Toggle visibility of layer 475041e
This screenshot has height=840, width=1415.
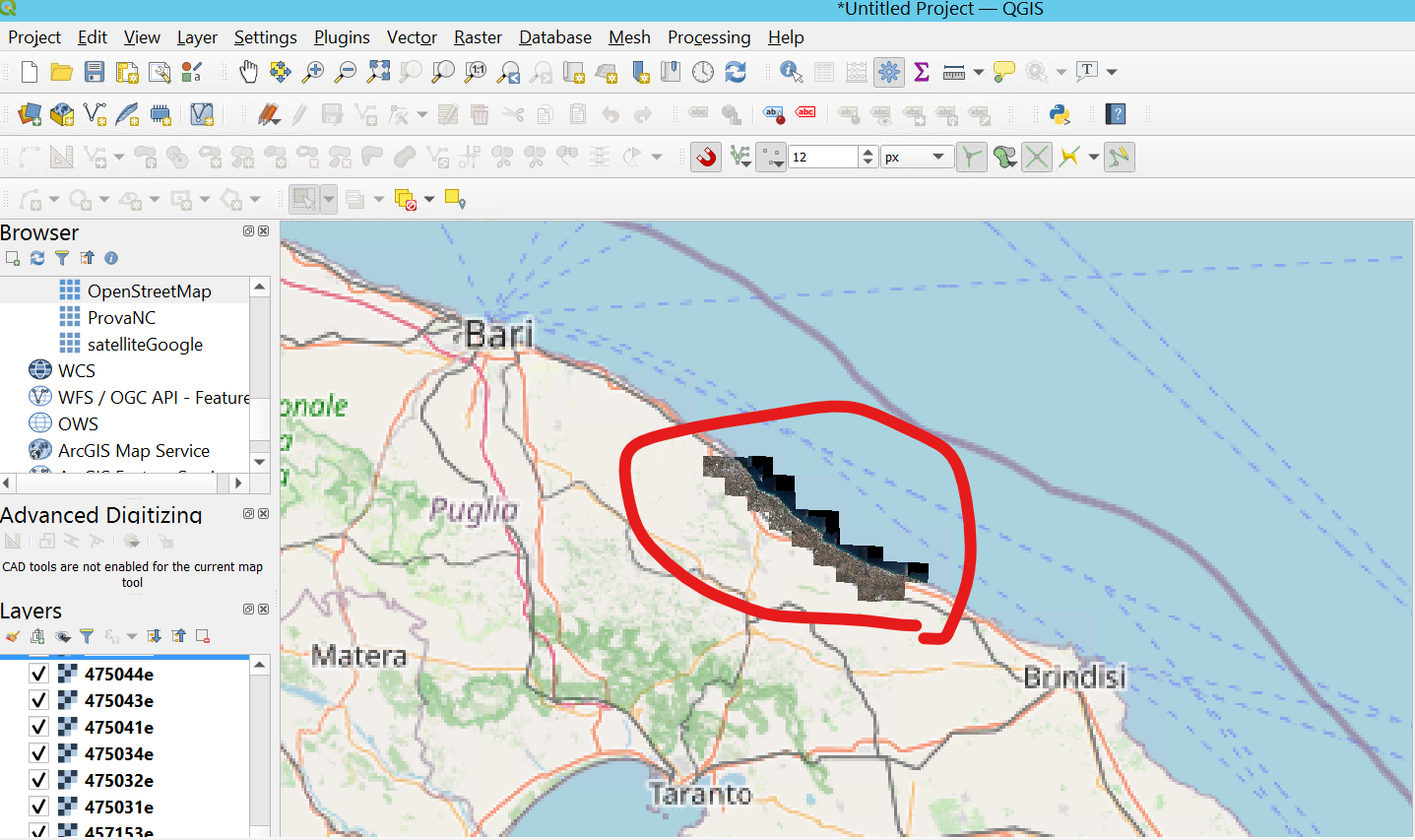(x=38, y=727)
